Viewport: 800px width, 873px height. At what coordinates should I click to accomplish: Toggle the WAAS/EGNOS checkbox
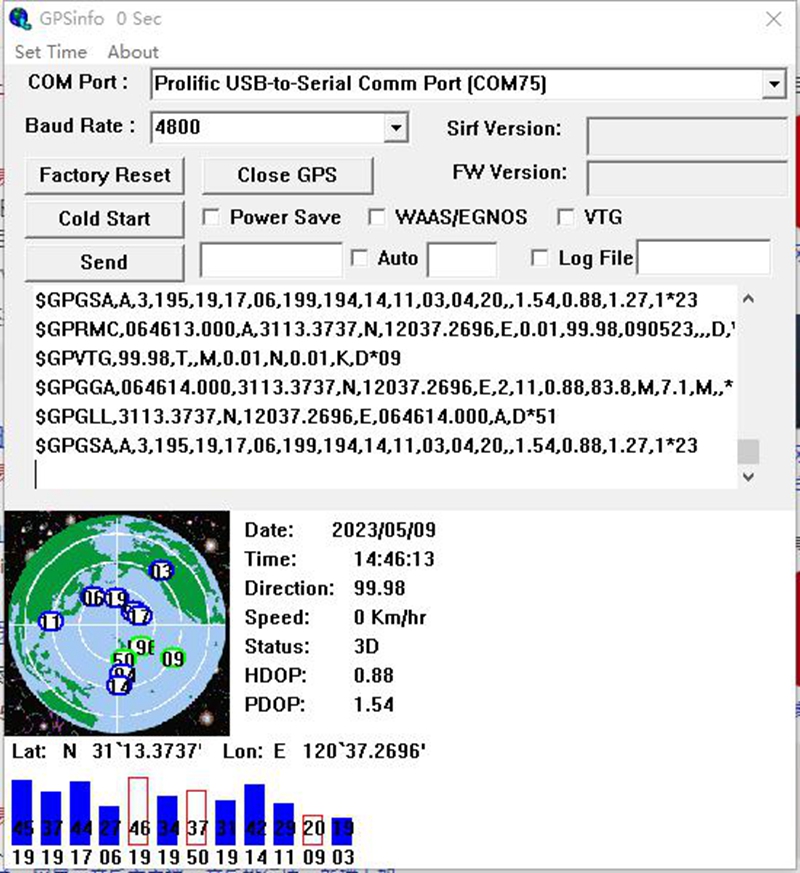point(376,217)
